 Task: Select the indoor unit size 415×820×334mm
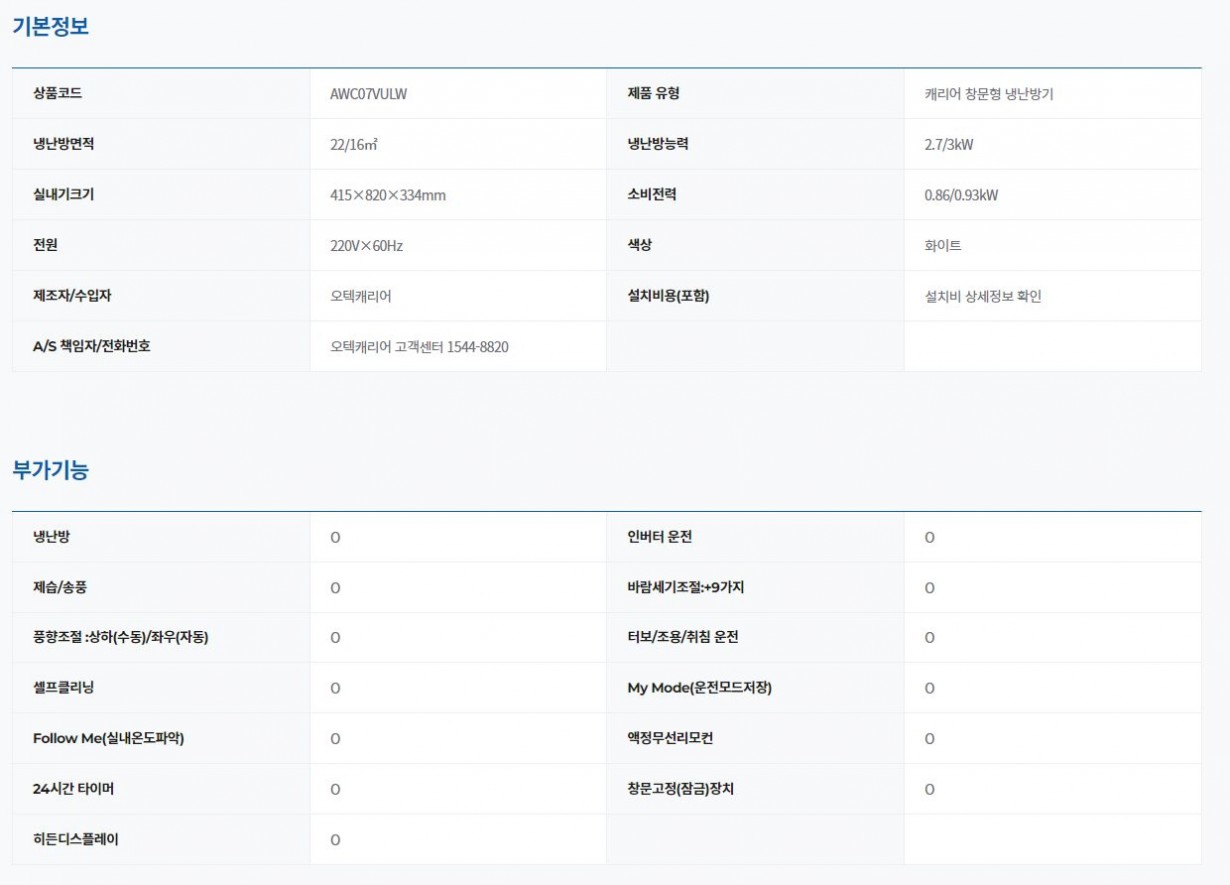point(387,195)
